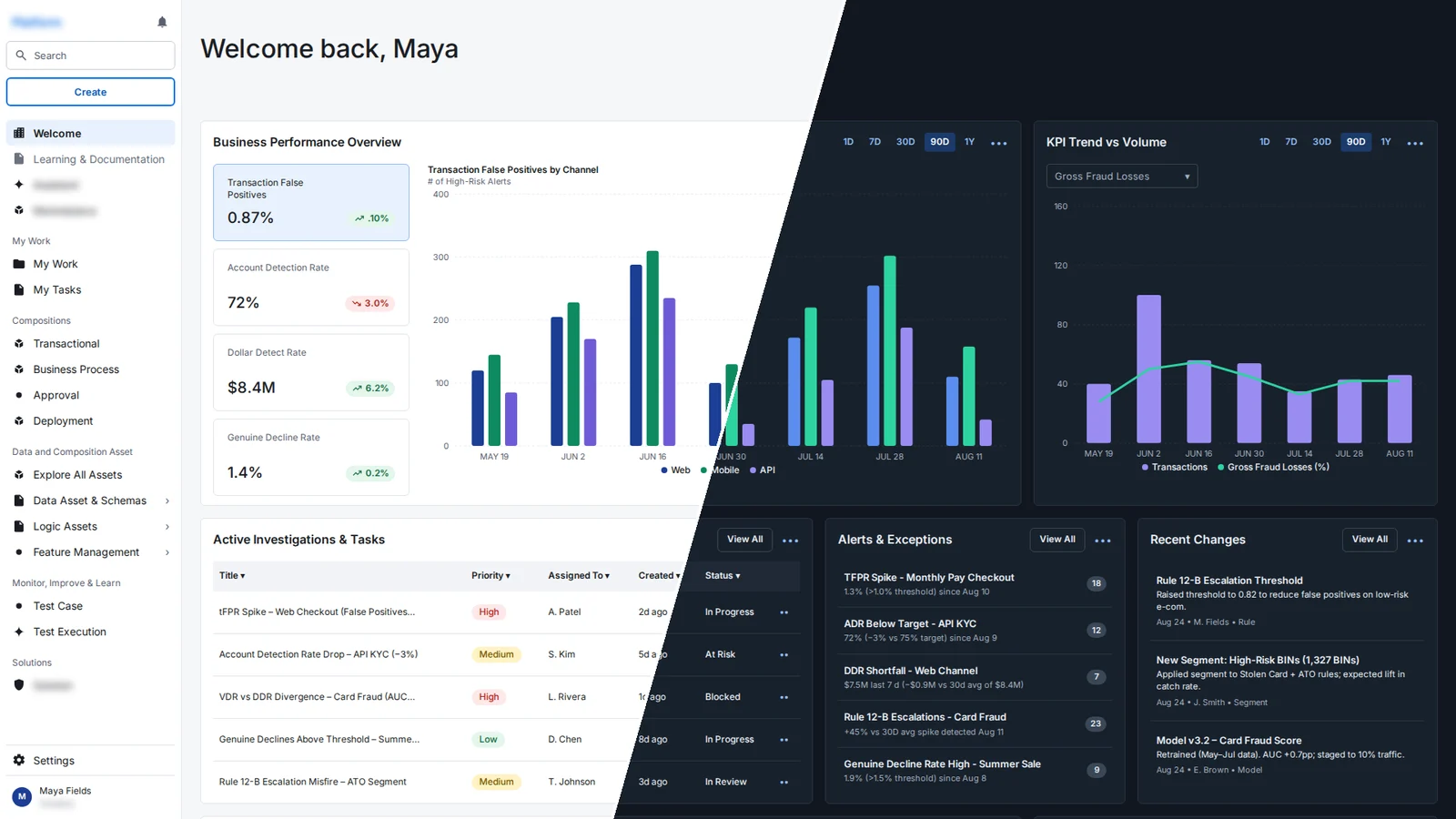
Task: Click Gross Fraud Losses (%) legend dot
Action: pyautogui.click(x=1221, y=468)
